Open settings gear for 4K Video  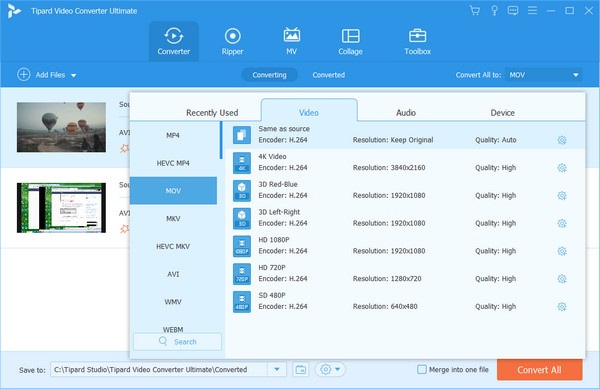point(562,168)
